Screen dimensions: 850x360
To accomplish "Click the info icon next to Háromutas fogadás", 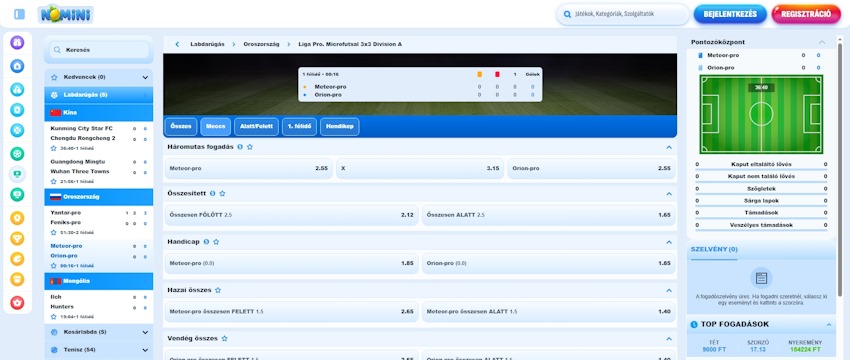I will point(240,147).
